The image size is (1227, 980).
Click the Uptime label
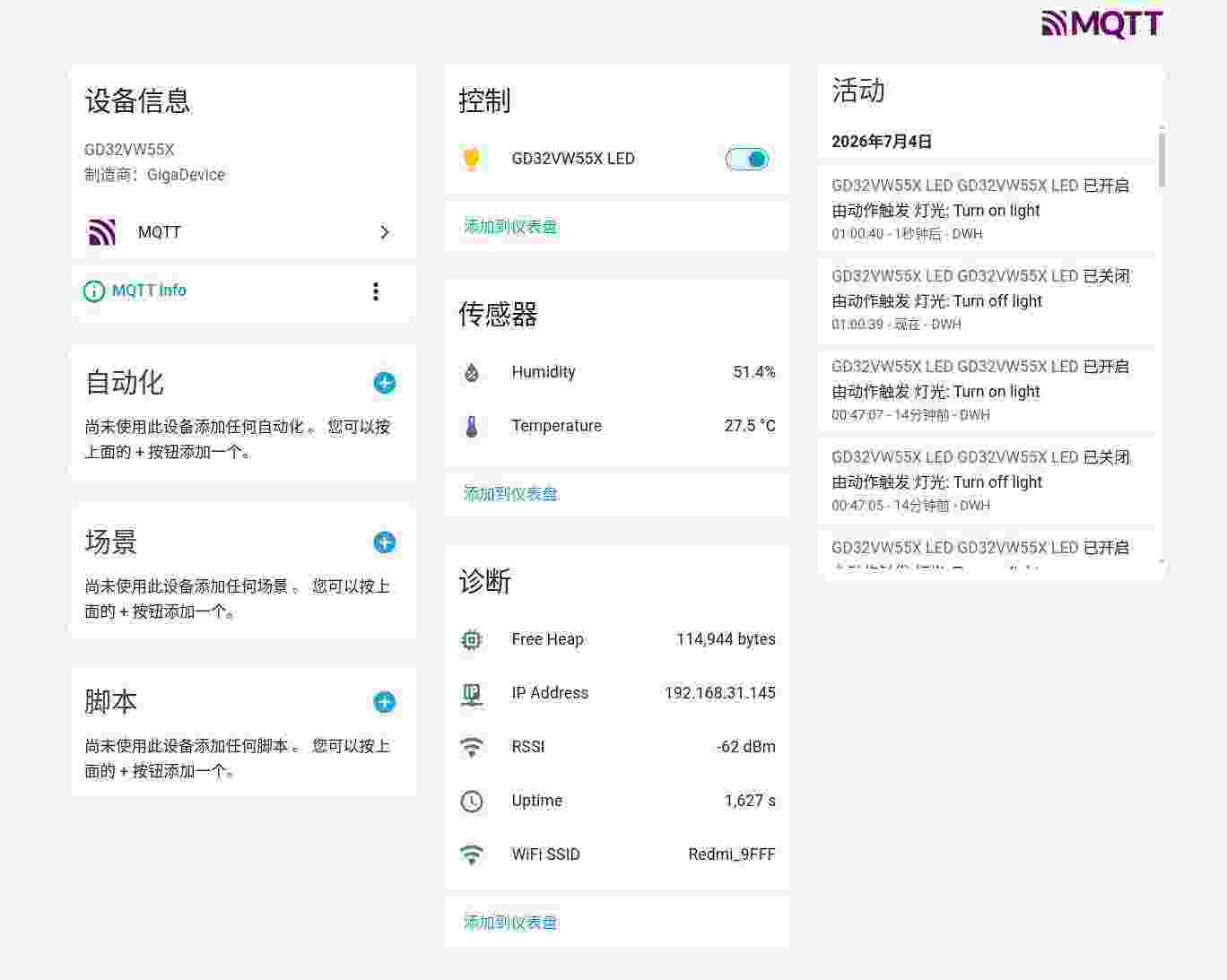point(536,801)
